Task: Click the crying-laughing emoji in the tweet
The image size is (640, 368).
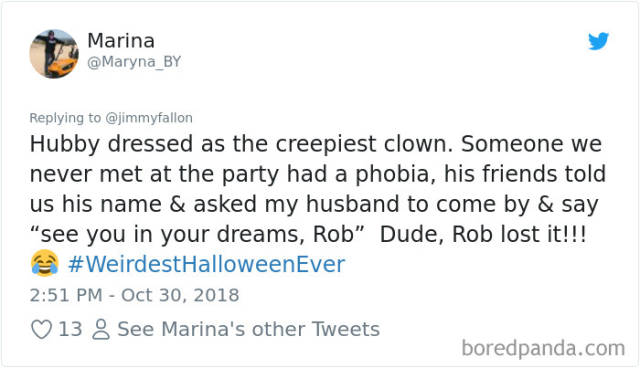Action: point(44,263)
